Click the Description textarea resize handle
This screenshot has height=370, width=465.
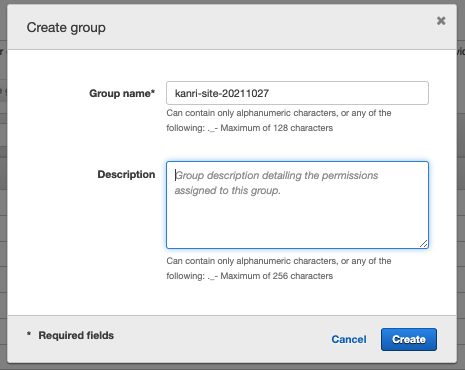423,244
